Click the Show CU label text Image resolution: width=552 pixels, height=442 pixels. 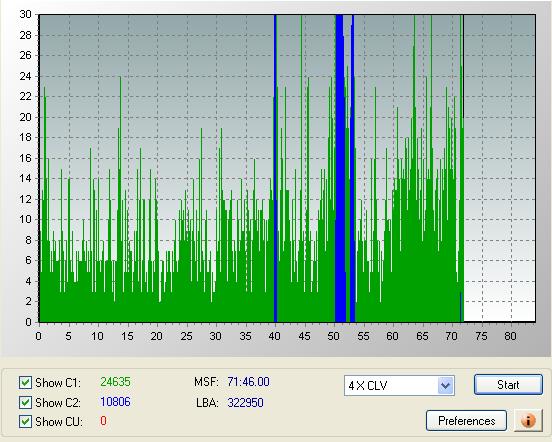(x=59, y=422)
